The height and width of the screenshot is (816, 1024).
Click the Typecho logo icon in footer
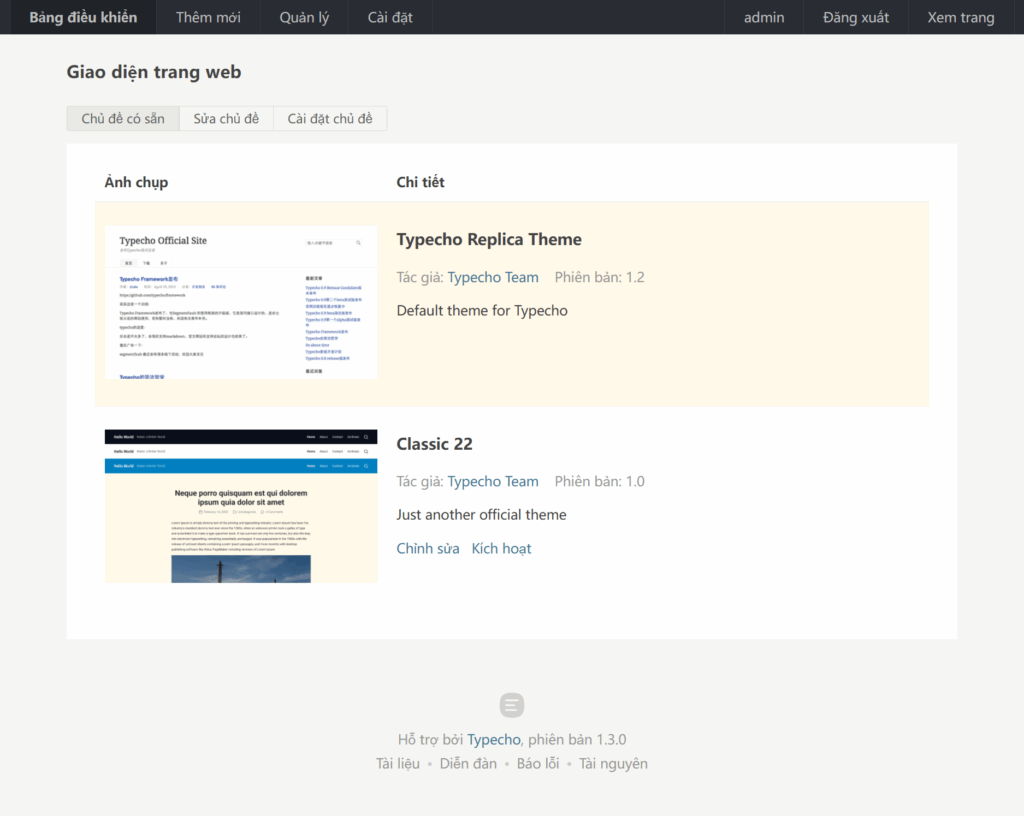[512, 705]
